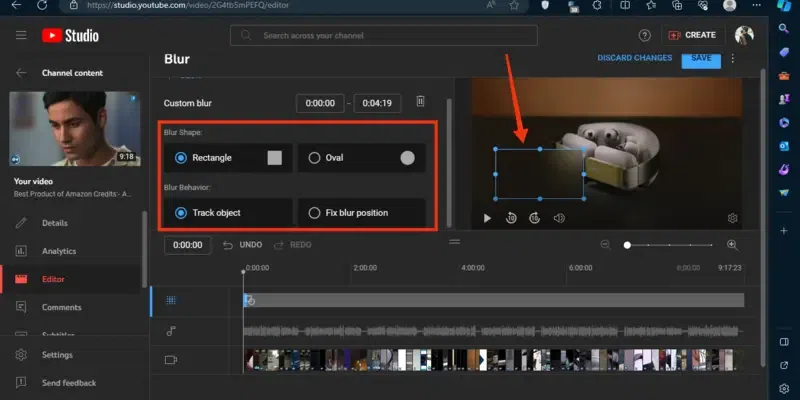Open Comments in the sidebar
This screenshot has width=800, height=400.
coord(61,307)
